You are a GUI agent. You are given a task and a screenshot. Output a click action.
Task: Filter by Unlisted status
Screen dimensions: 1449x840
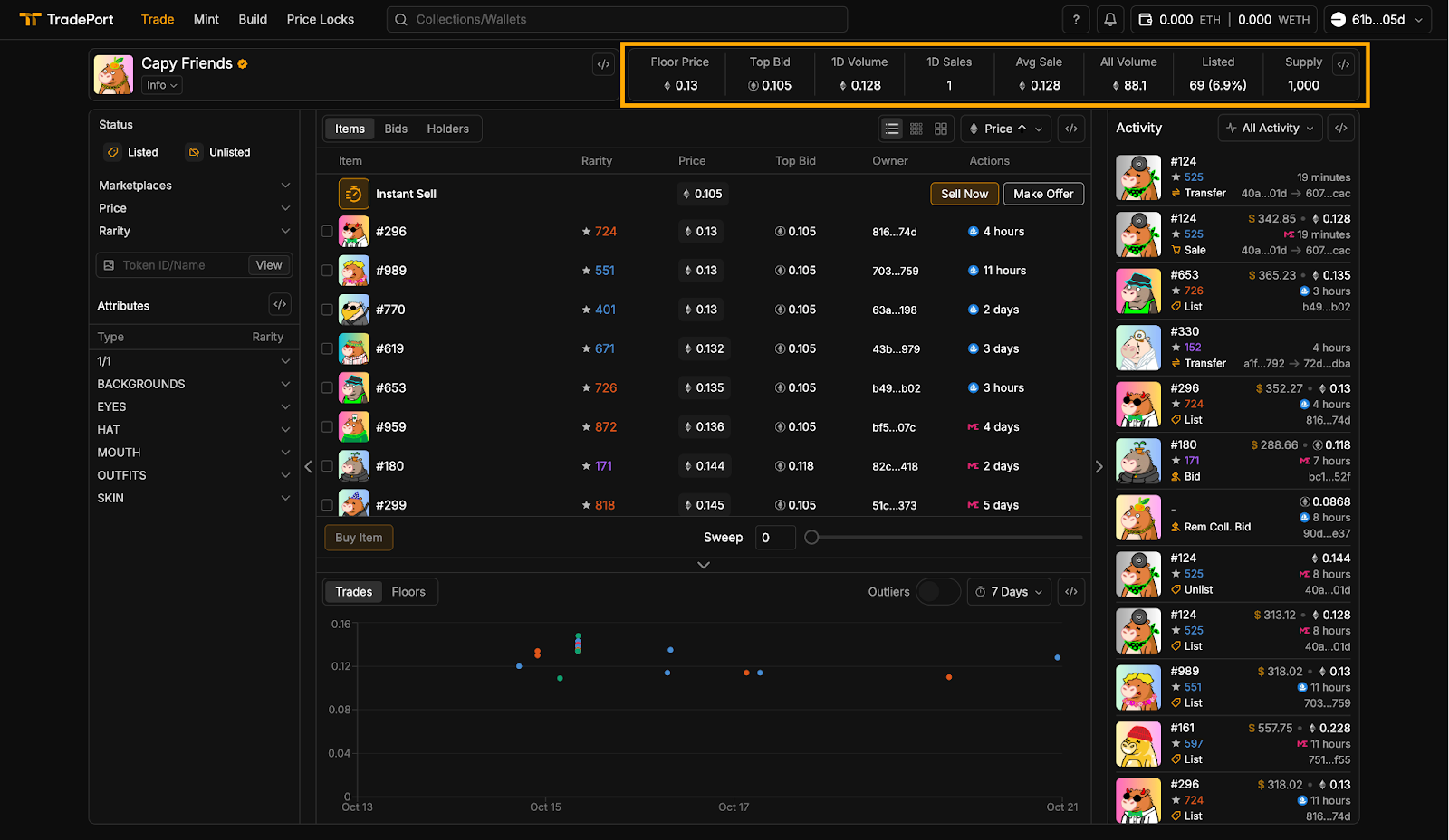[x=218, y=152]
